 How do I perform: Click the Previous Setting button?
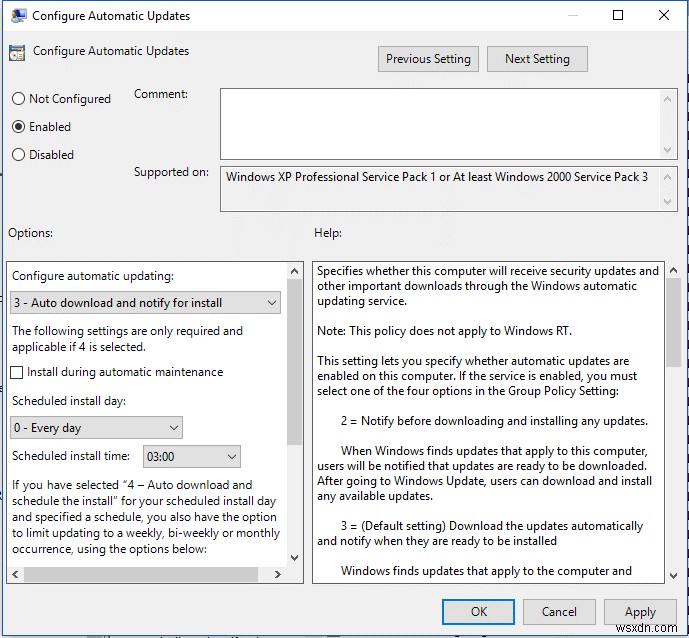[428, 59]
